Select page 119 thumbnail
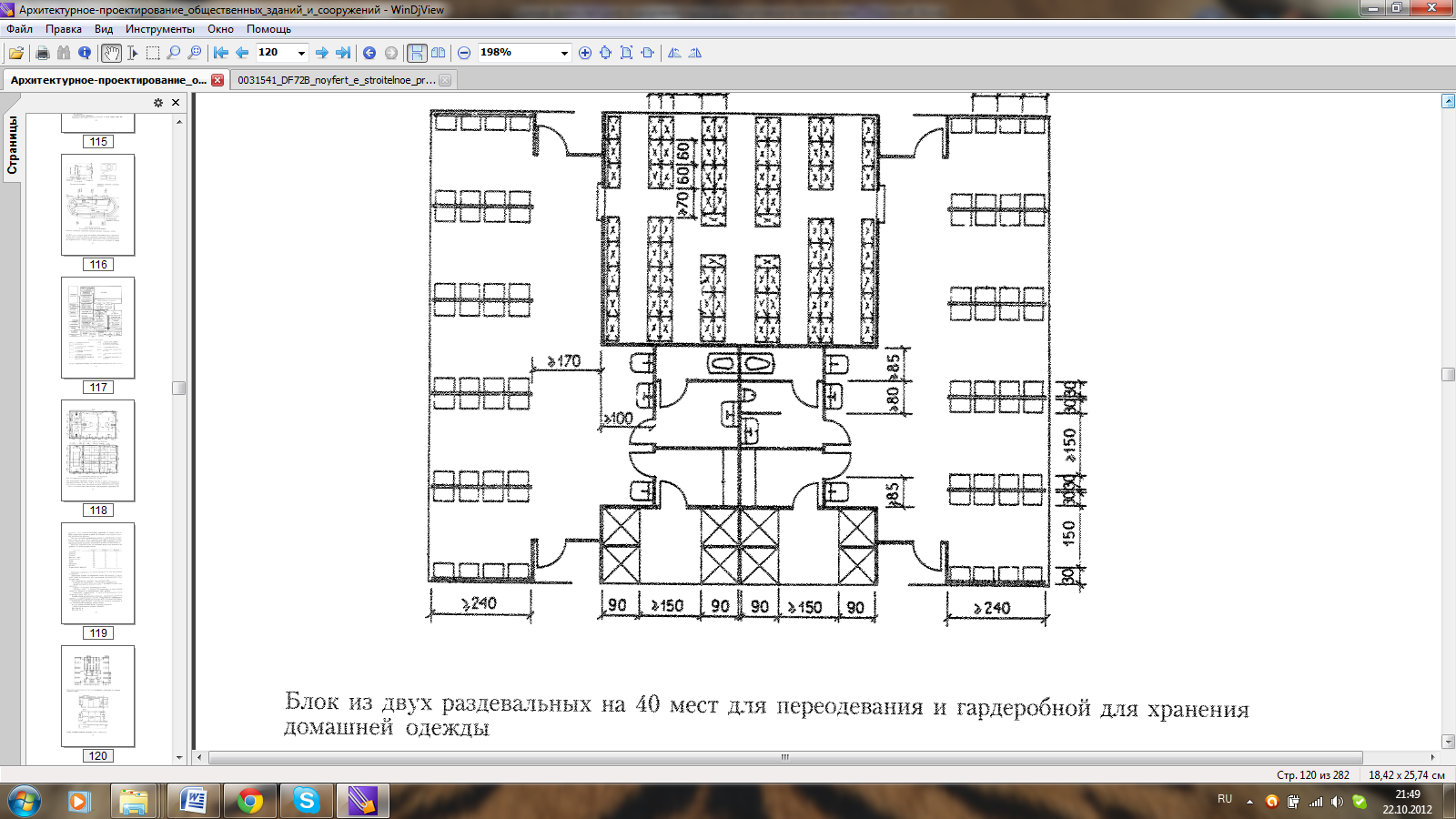The image size is (1456, 819). (x=97, y=573)
